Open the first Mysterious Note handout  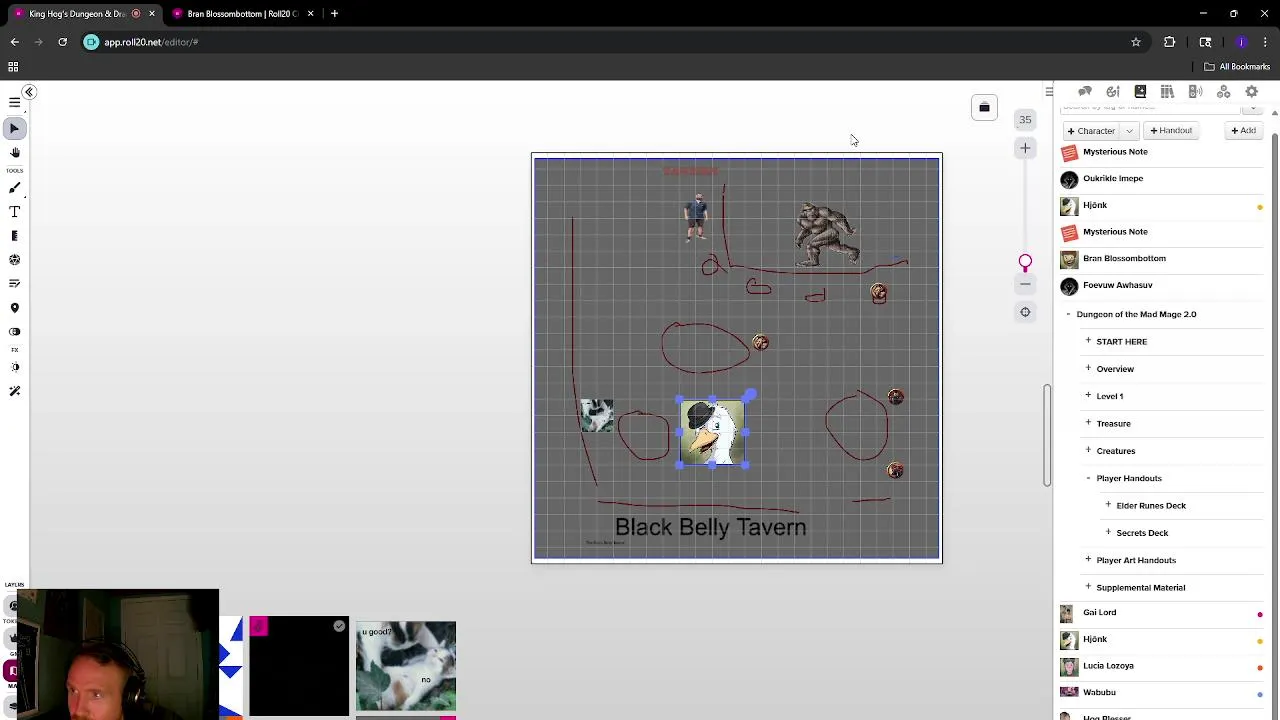click(x=1115, y=152)
